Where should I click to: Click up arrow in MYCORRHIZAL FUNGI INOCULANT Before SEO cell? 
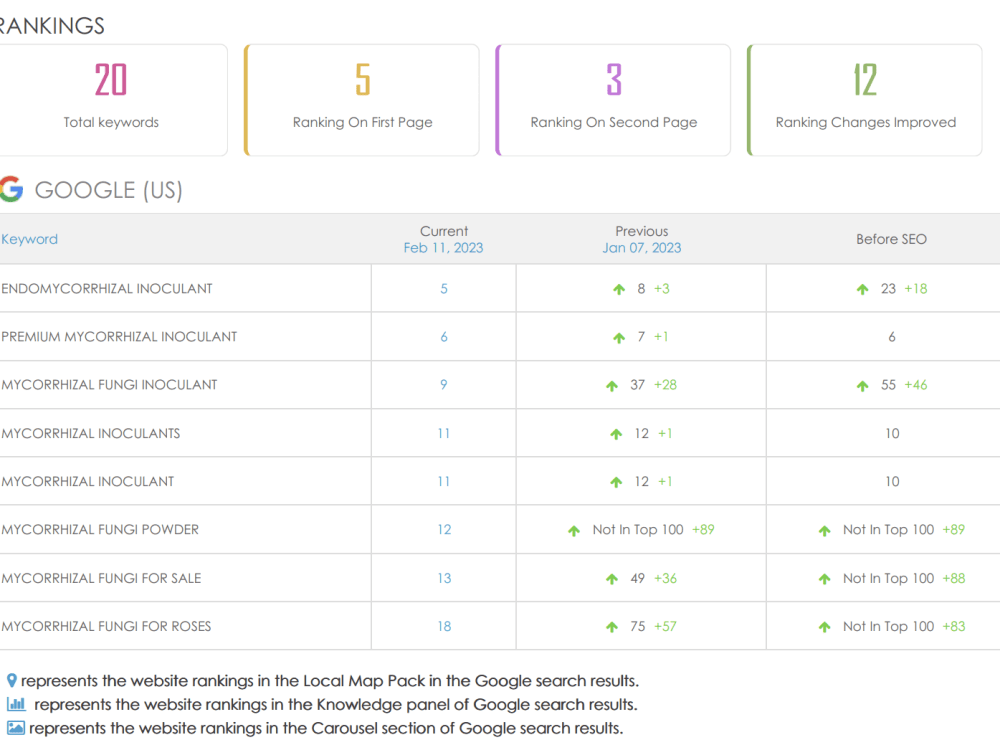862,384
